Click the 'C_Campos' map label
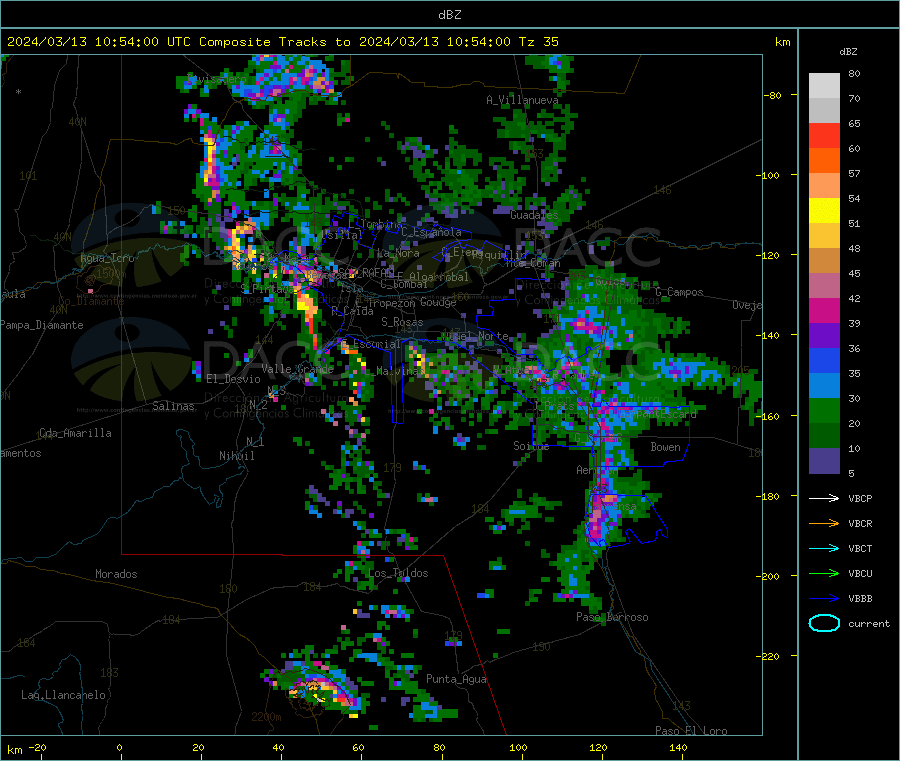This screenshot has height=761, width=900. (x=679, y=292)
